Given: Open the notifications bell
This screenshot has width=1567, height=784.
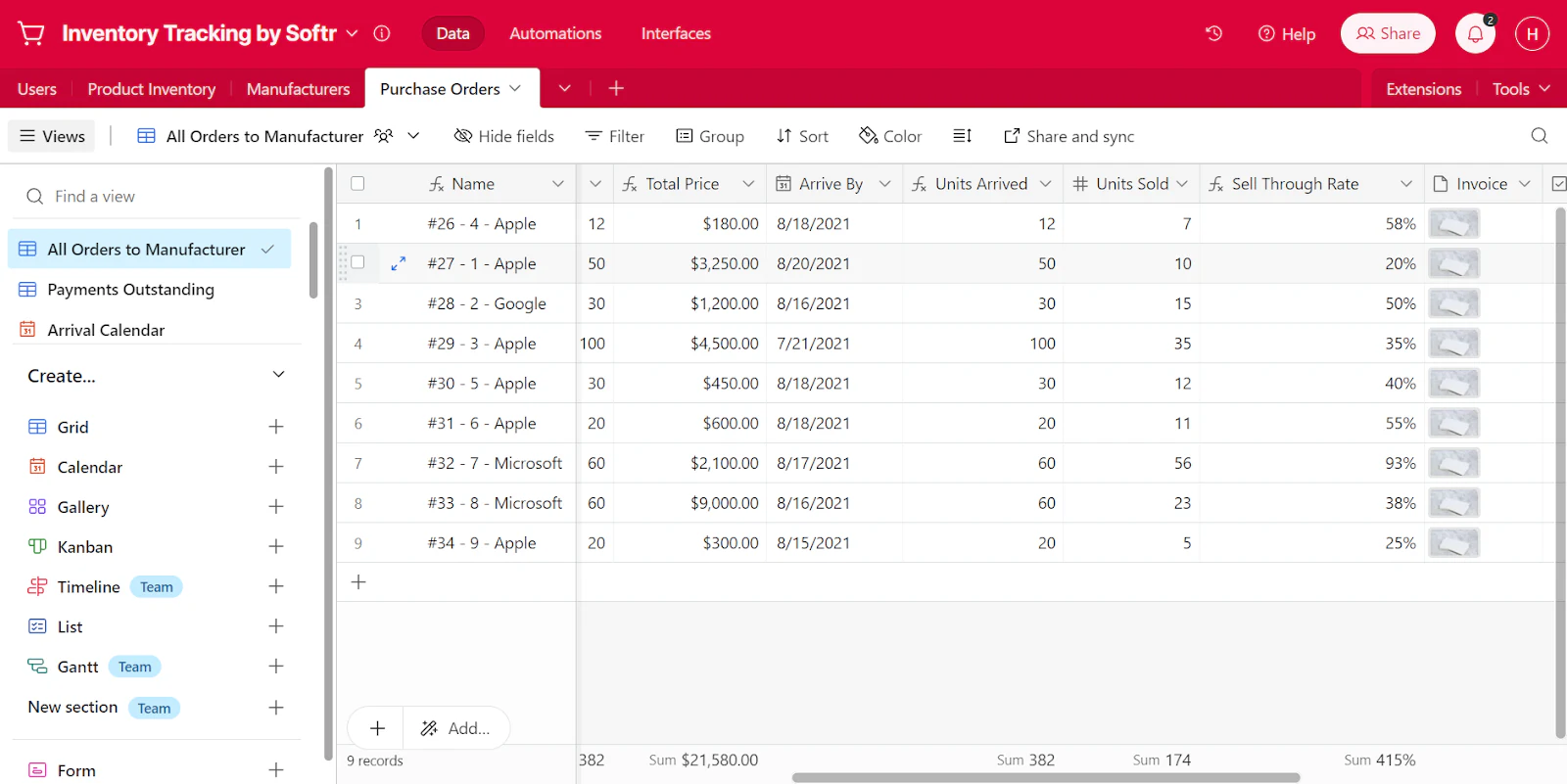Looking at the screenshot, I should [x=1475, y=33].
